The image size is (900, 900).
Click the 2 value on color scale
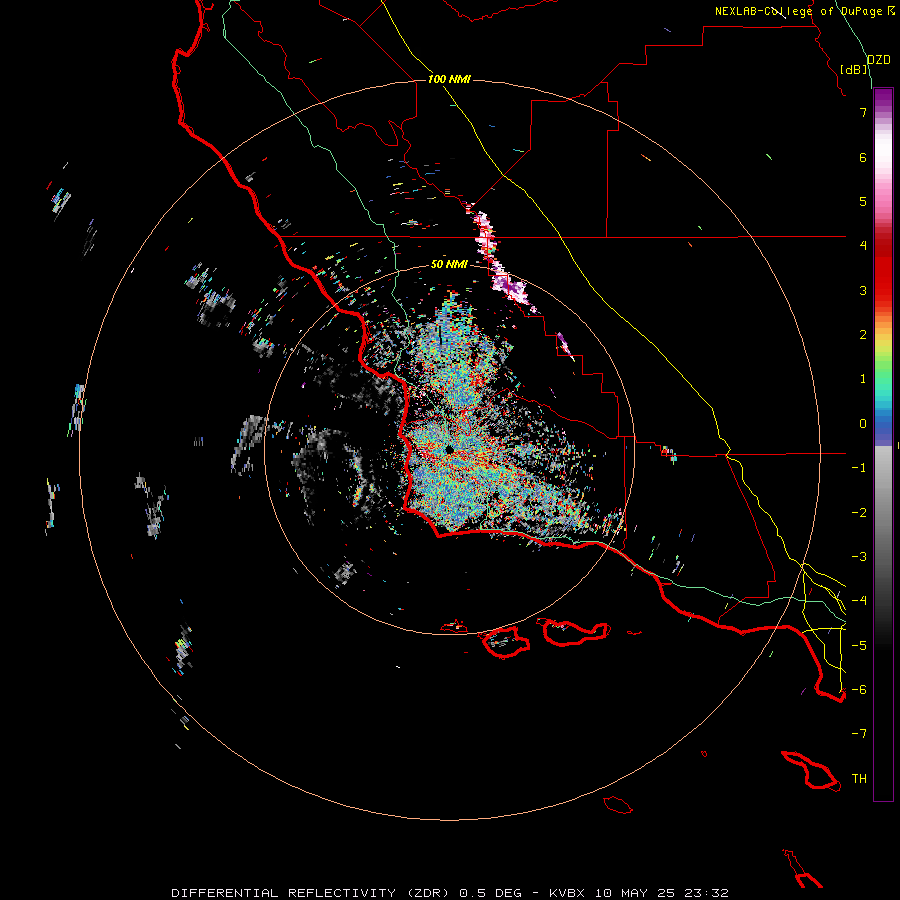point(863,335)
